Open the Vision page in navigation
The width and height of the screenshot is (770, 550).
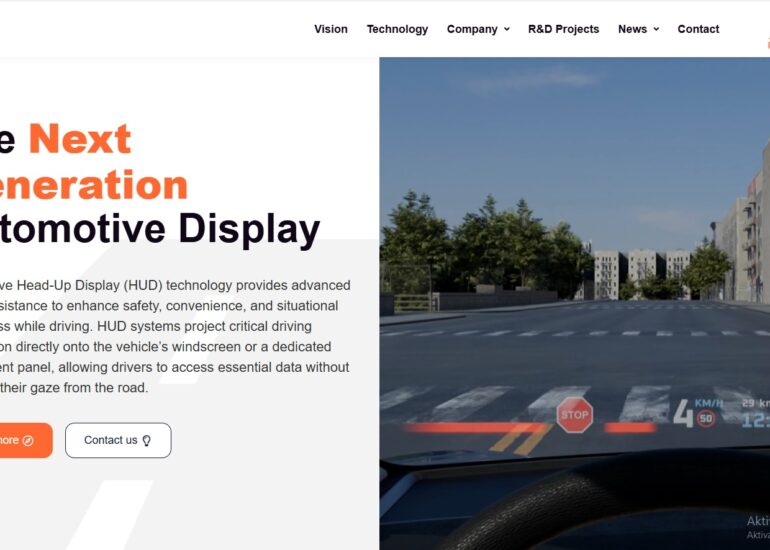click(x=331, y=29)
